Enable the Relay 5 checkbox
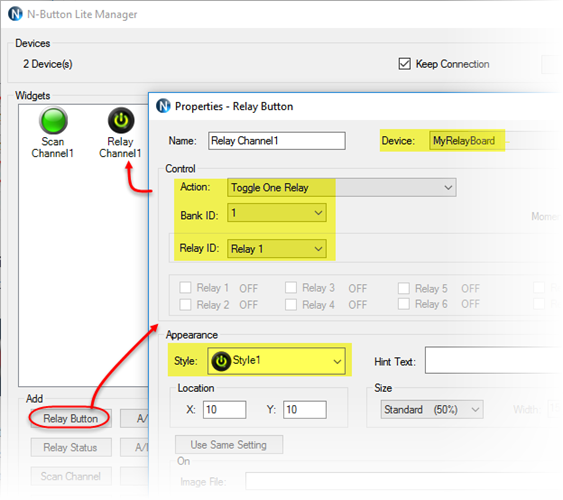The height and width of the screenshot is (500, 563). (x=404, y=288)
